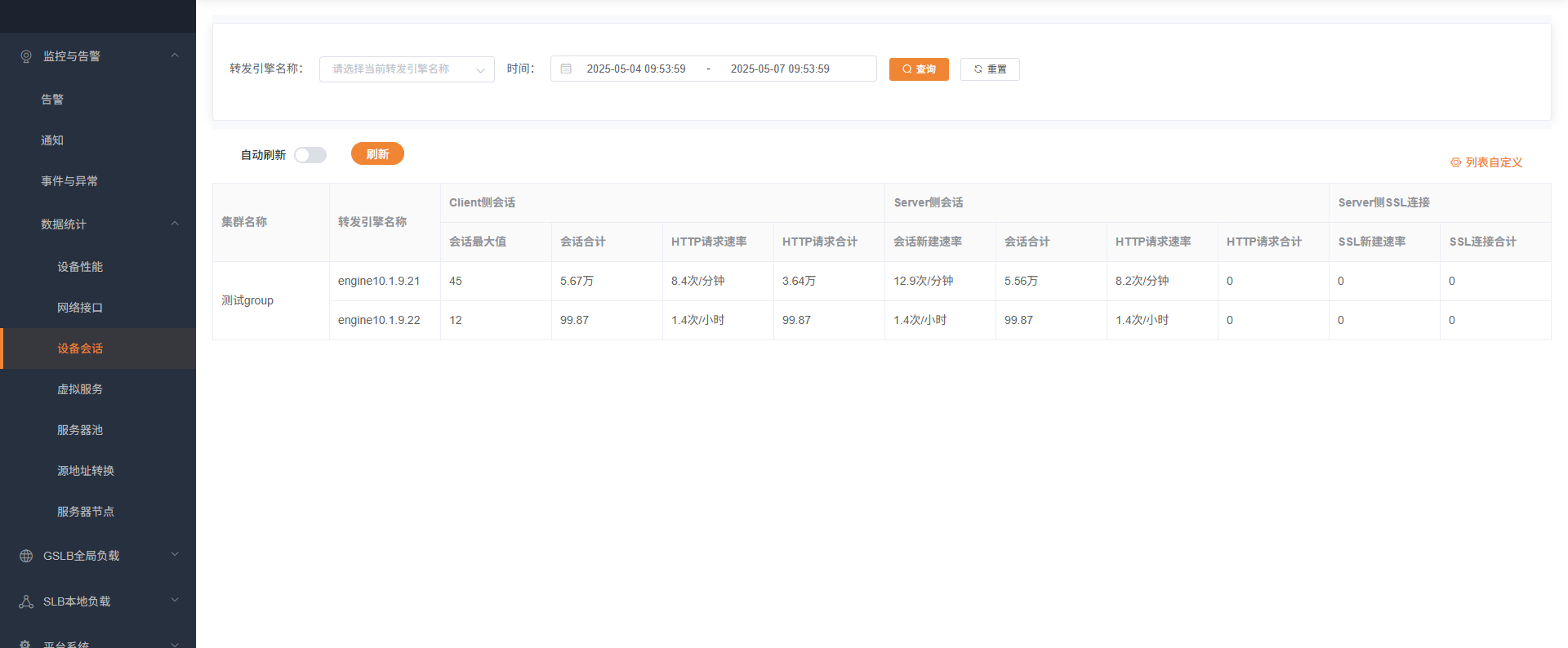This screenshot has width=1568, height=648.
Task: Open the 告警 page
Action: [x=52, y=100]
